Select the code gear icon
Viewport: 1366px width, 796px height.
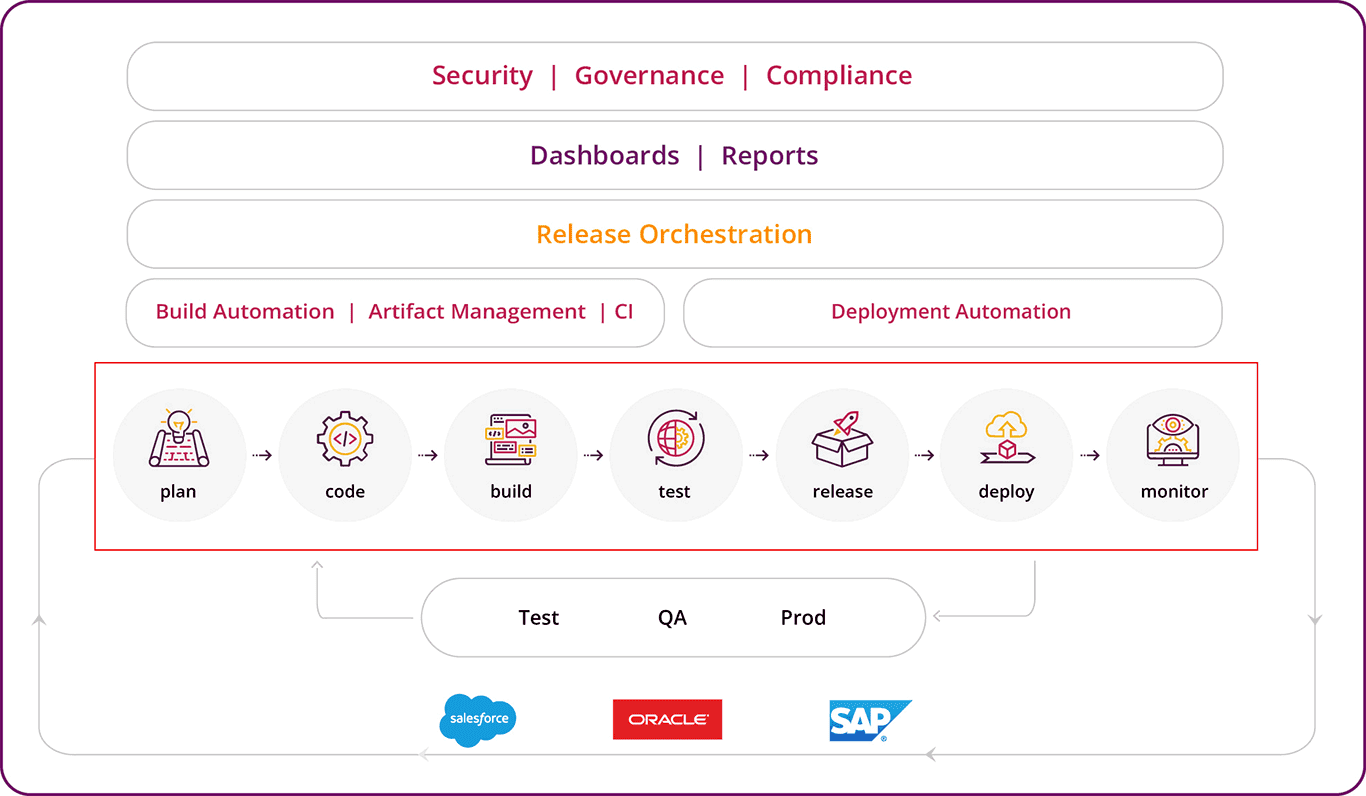tap(345, 438)
